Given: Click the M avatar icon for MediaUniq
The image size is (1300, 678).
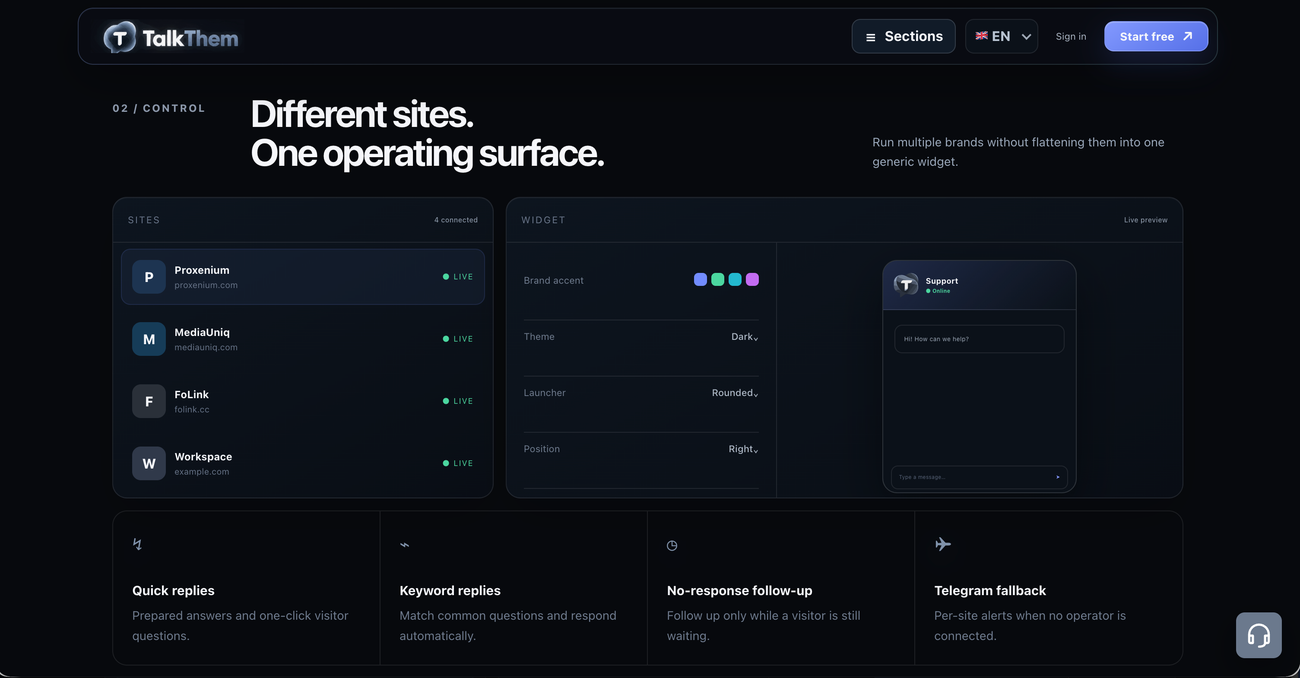Looking at the screenshot, I should pos(149,339).
